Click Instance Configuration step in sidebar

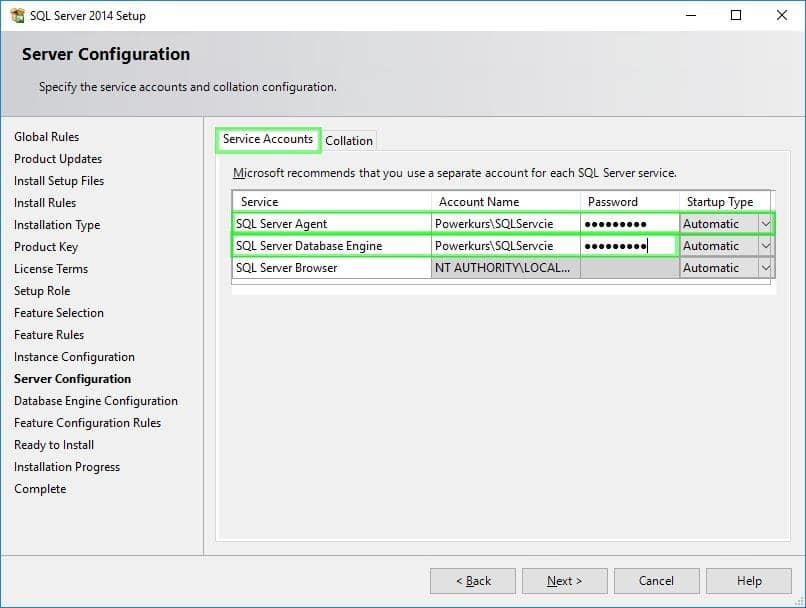75,357
